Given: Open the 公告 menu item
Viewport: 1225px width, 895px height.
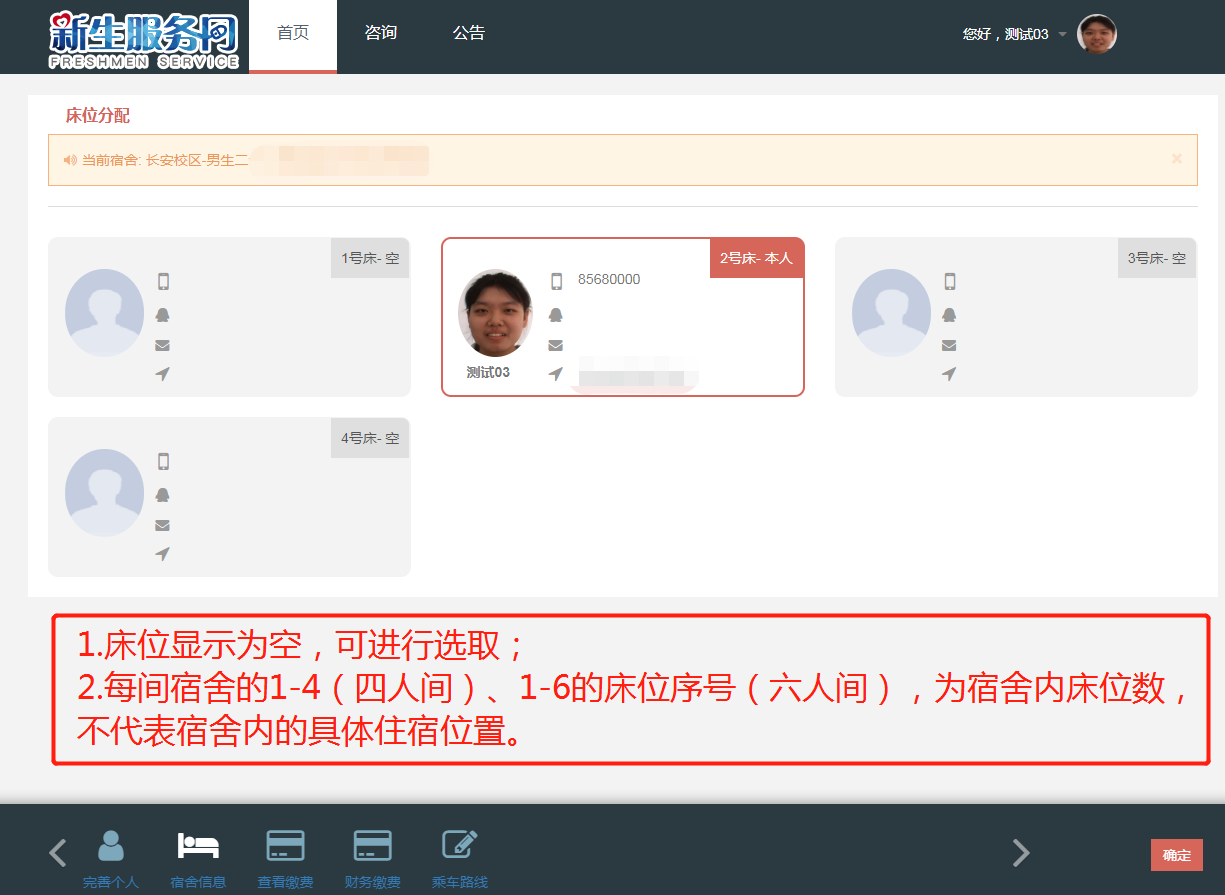Looking at the screenshot, I should [x=468, y=33].
